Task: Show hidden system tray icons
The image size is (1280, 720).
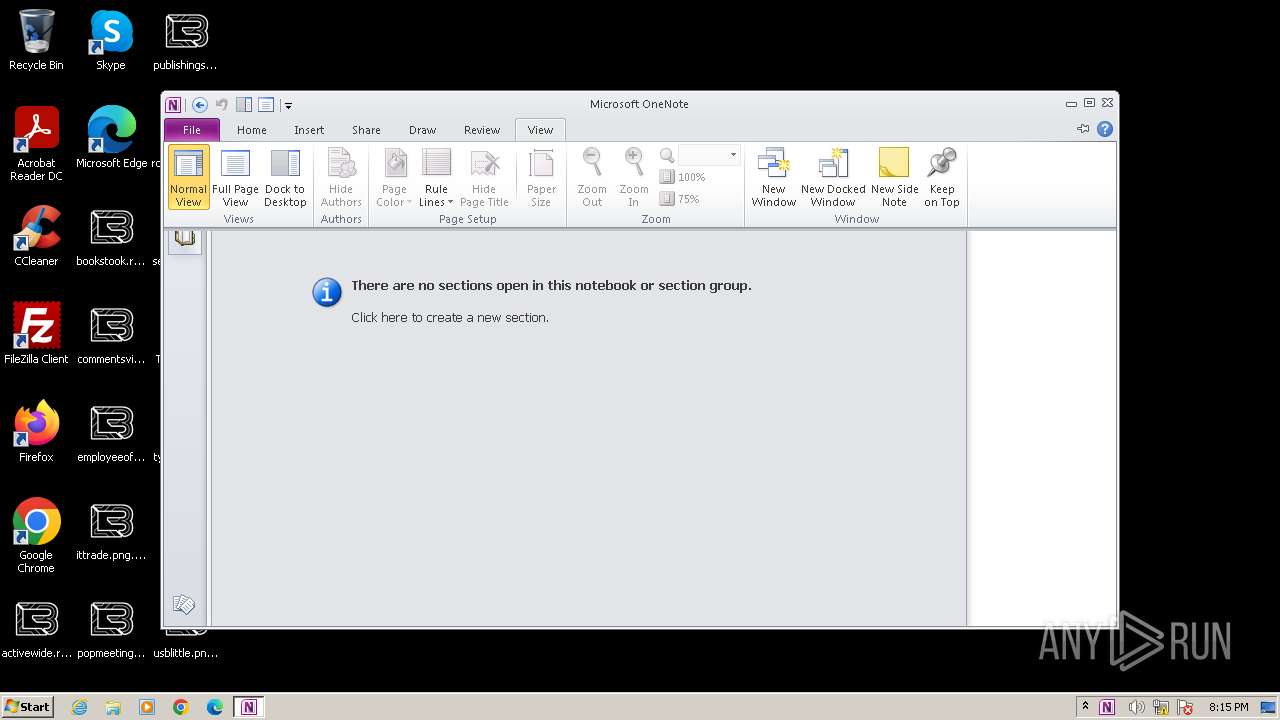Action: point(1085,707)
